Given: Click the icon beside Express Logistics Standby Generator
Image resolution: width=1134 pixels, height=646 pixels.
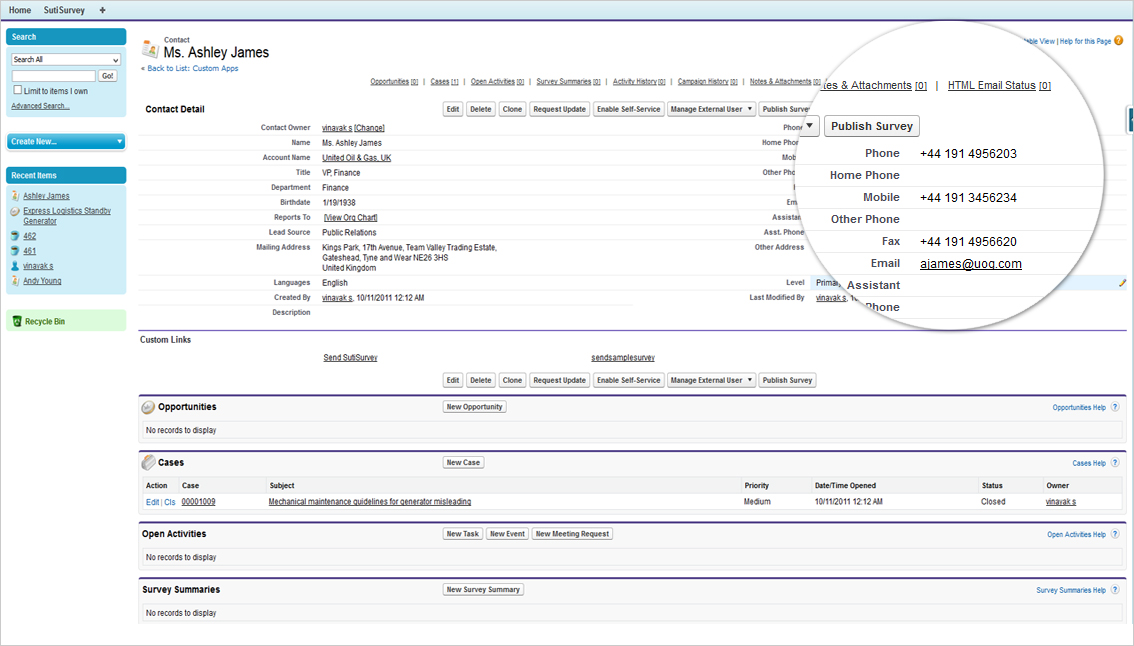Looking at the screenshot, I should 15,211.
